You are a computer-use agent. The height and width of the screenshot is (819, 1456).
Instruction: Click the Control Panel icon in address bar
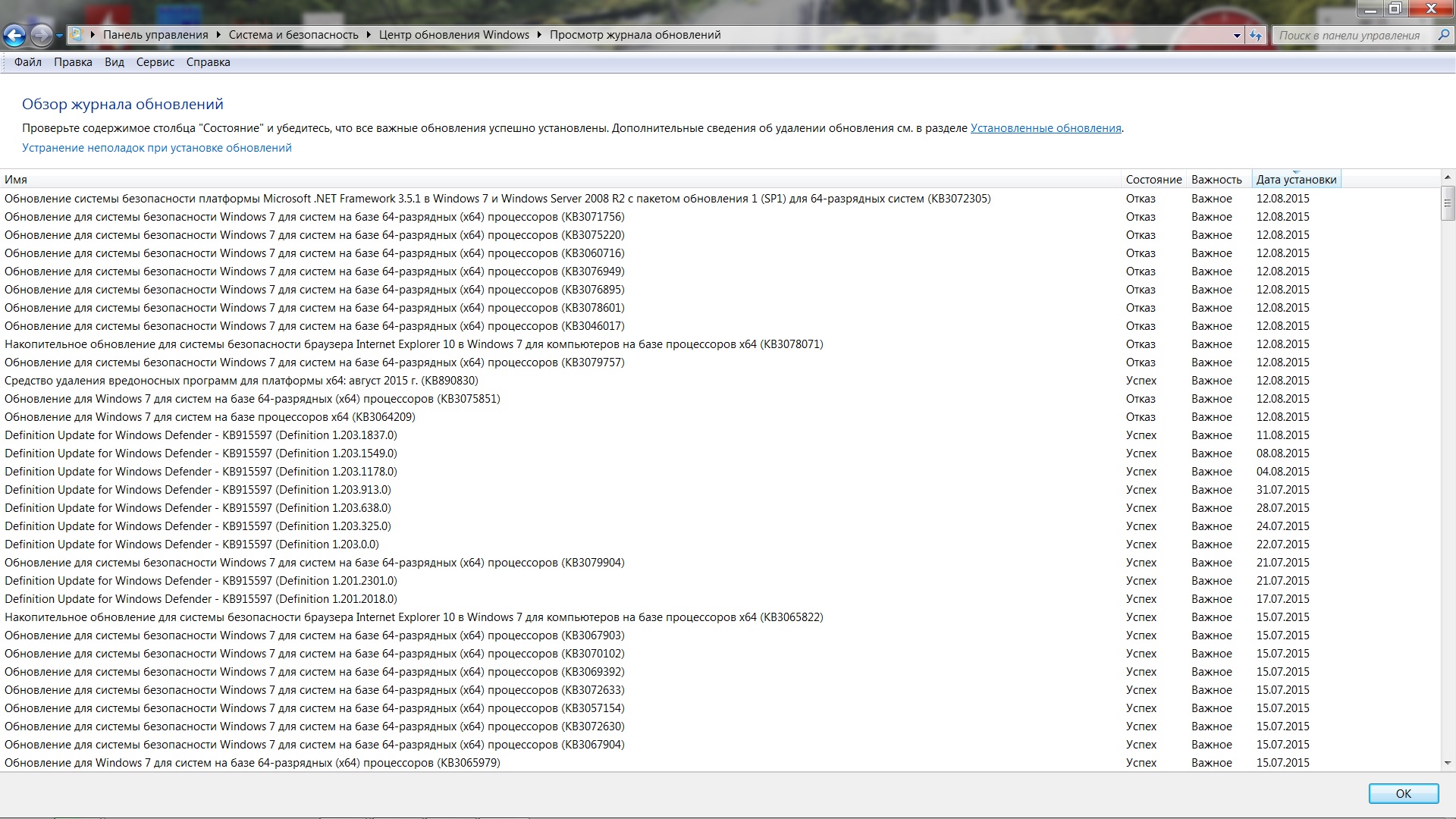(77, 35)
